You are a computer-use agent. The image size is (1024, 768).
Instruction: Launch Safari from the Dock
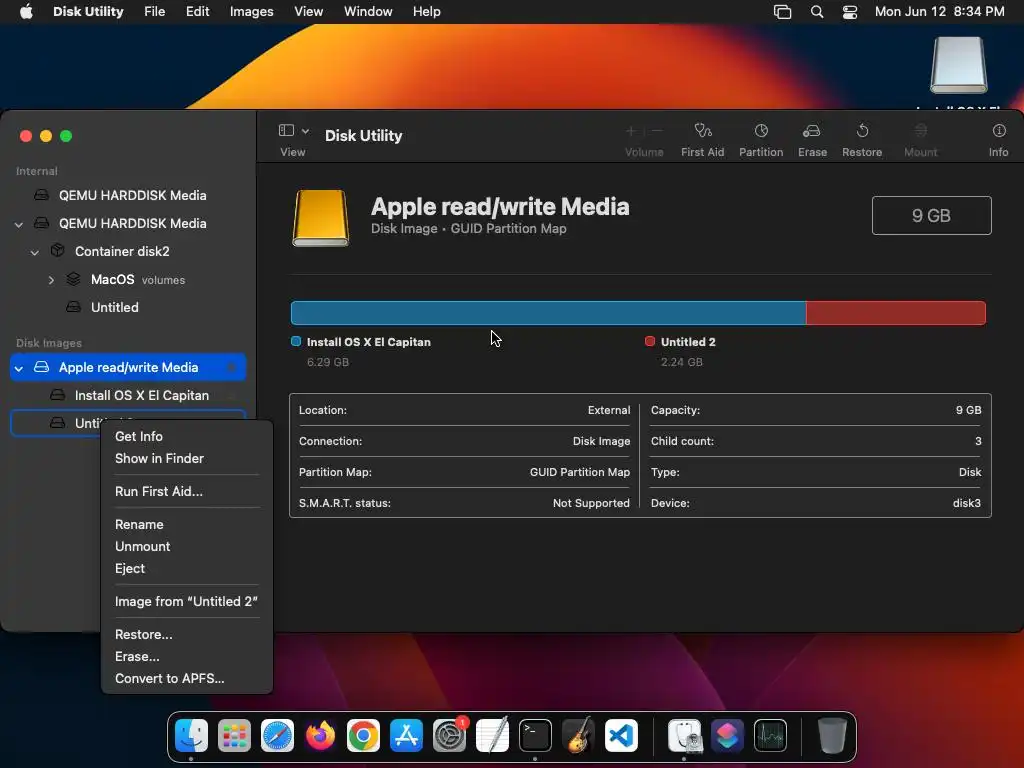(278, 736)
